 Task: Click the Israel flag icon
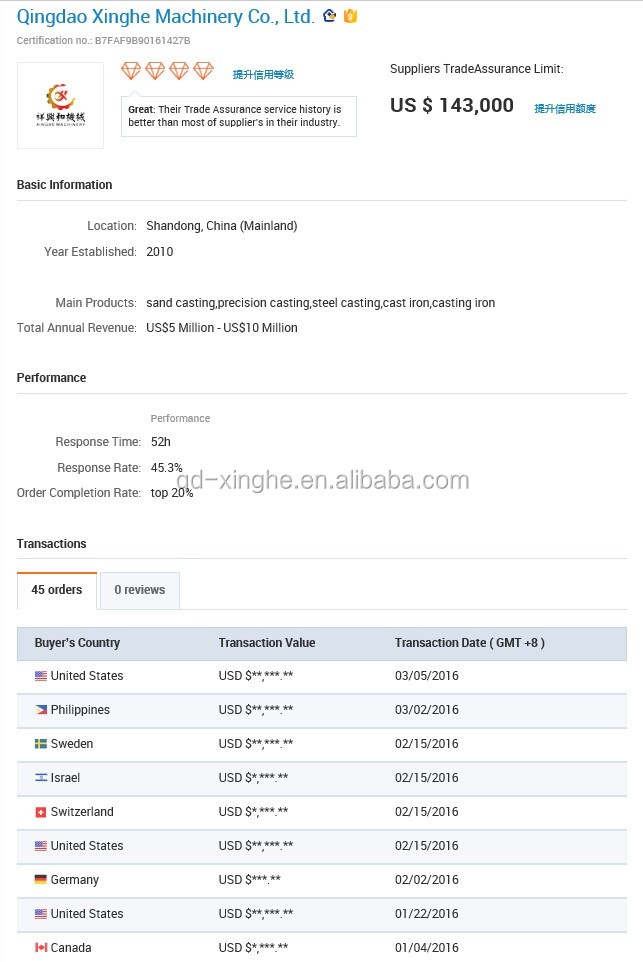pos(41,778)
